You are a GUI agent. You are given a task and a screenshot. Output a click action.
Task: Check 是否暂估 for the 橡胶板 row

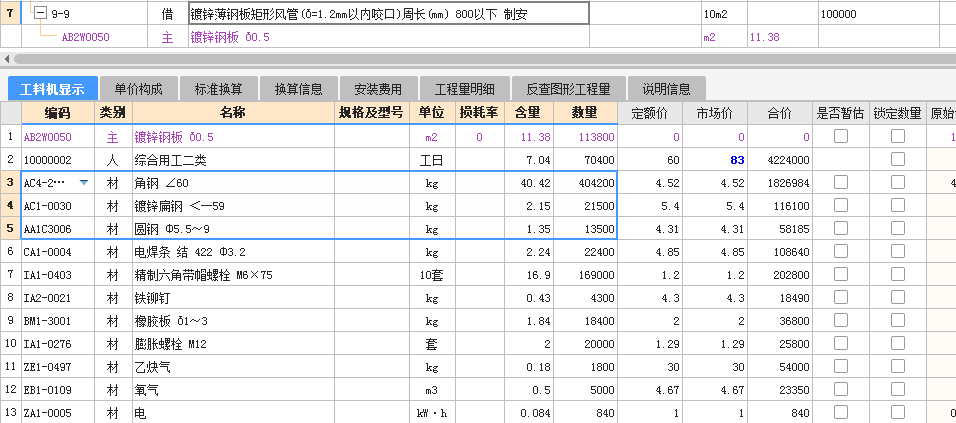point(841,320)
